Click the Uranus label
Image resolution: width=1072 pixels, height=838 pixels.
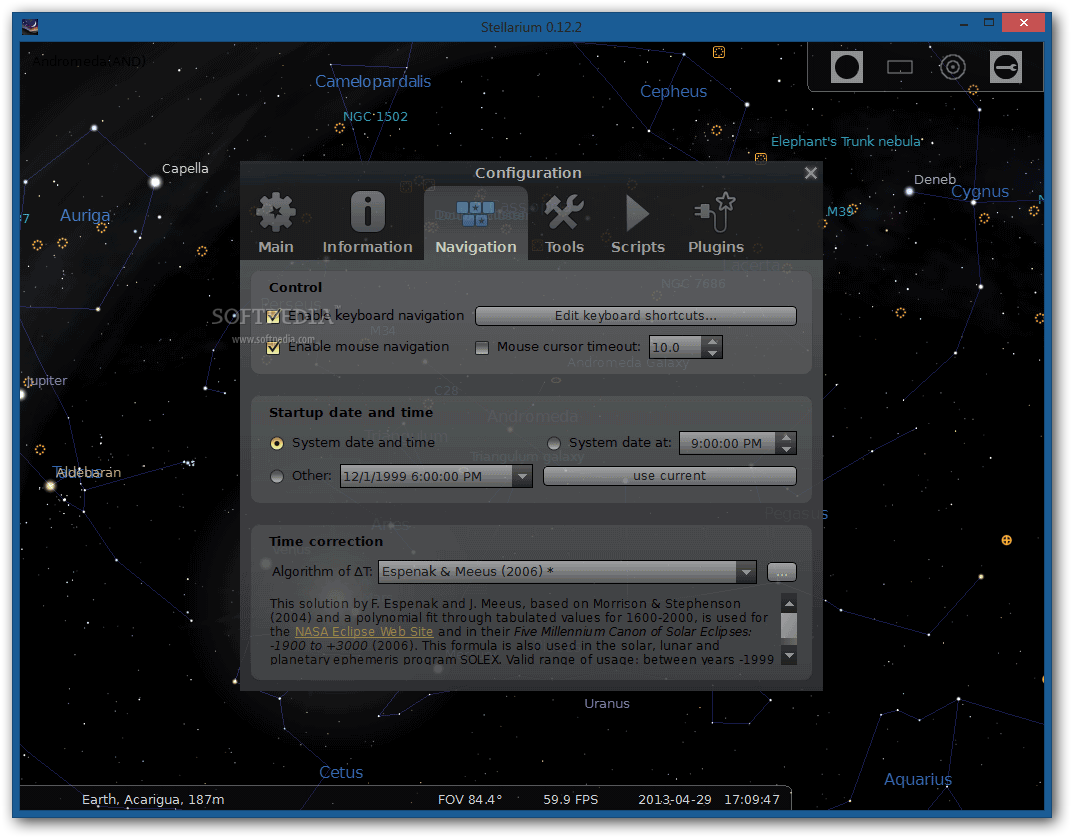606,703
